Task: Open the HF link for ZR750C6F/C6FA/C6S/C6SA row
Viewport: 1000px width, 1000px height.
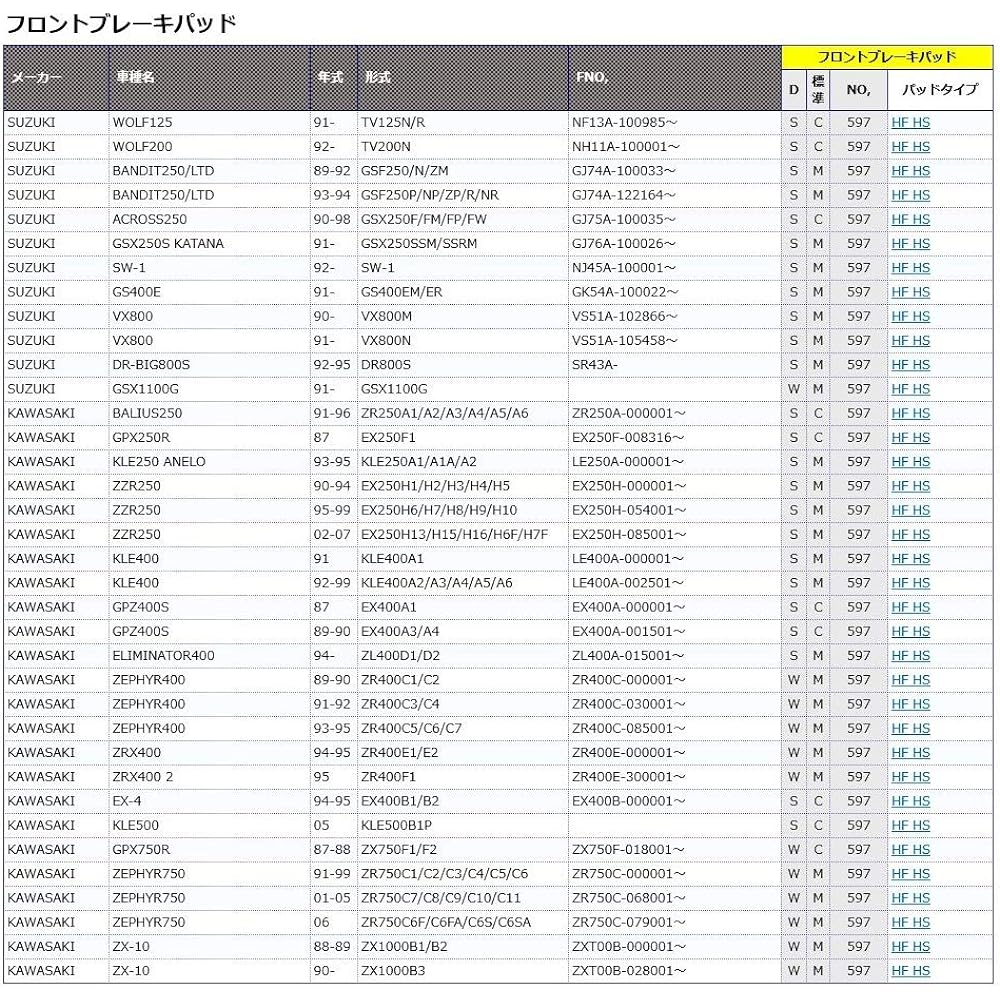Action: 899,922
